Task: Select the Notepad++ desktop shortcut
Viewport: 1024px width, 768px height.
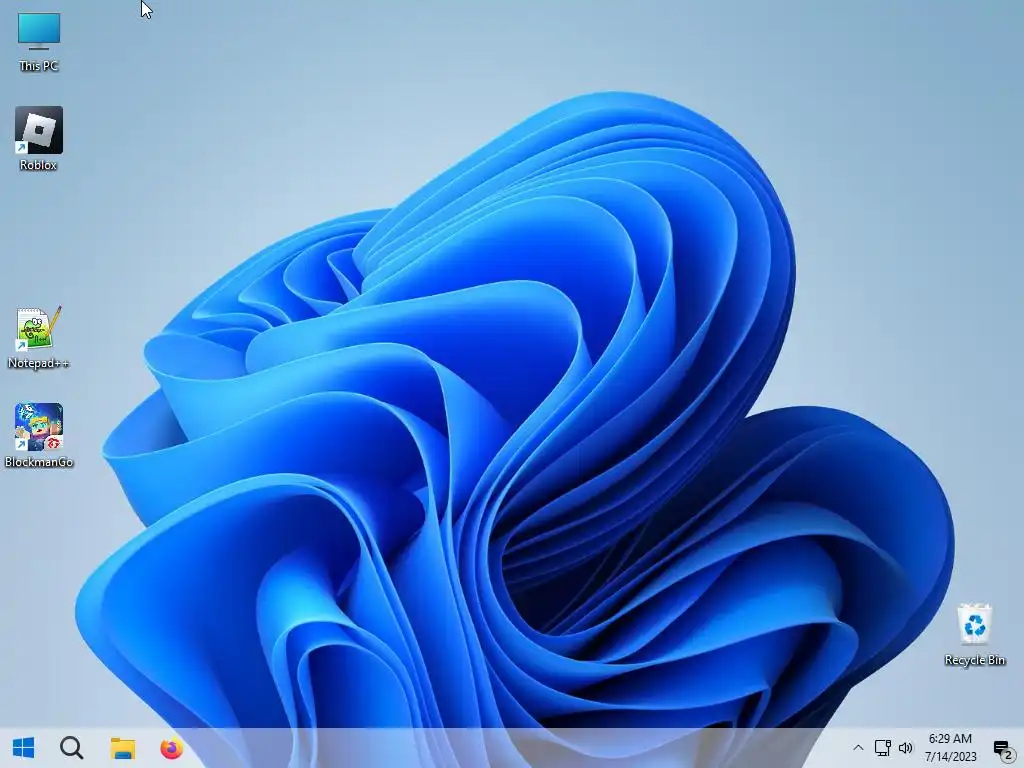Action: [39, 338]
